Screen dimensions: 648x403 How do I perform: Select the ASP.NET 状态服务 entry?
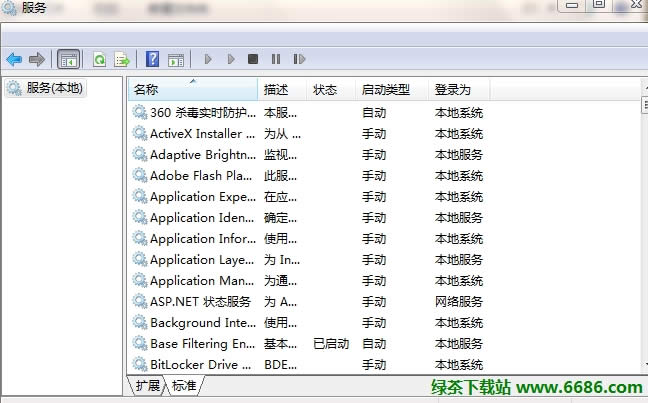[199, 301]
